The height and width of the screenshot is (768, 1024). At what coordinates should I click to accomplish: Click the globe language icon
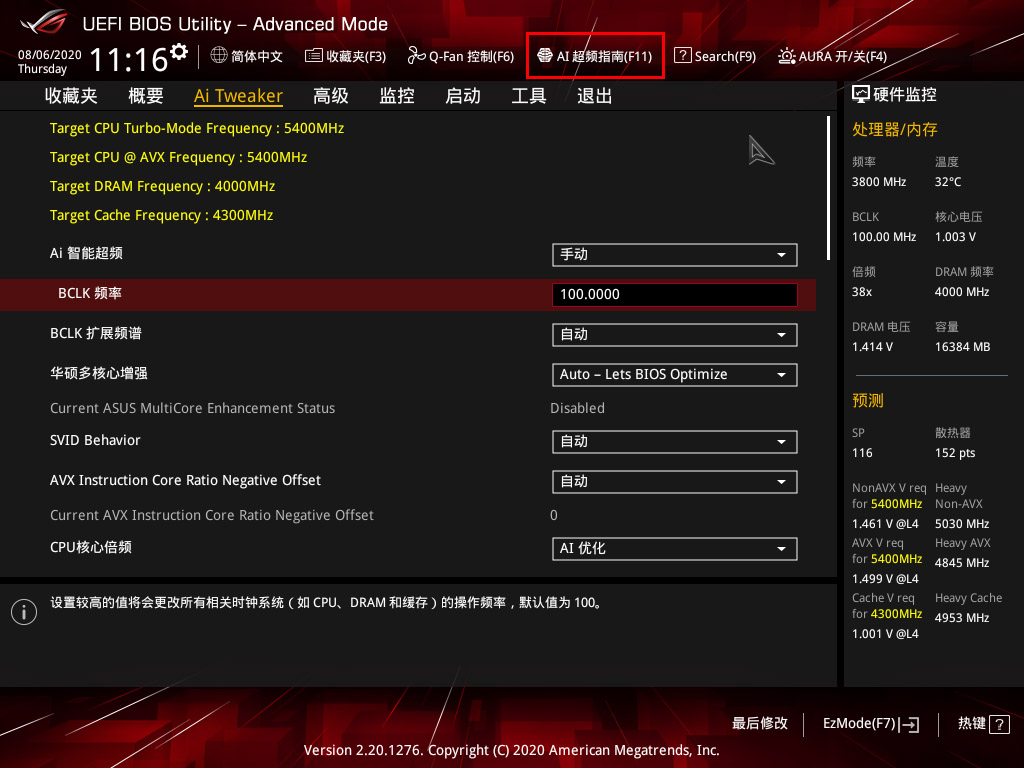[x=219, y=56]
